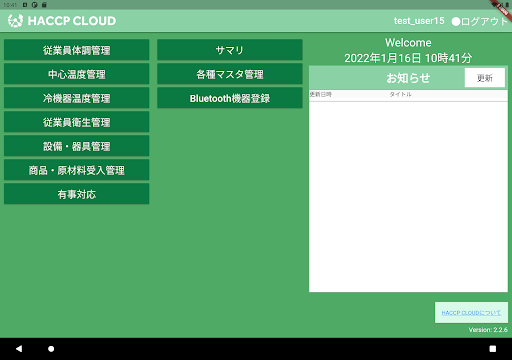Image resolution: width=512 pixels, height=360 pixels.
Task: Click the Welcome greeting text
Action: pyautogui.click(x=408, y=43)
